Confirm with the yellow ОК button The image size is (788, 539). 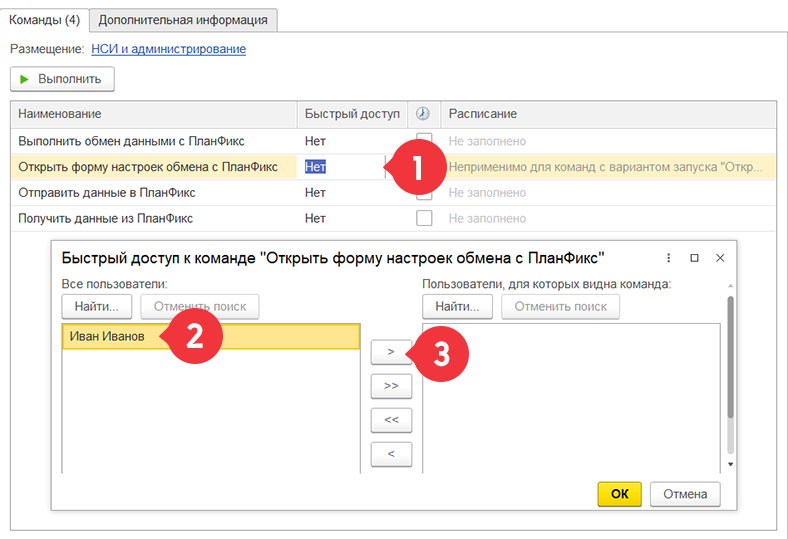pos(620,494)
